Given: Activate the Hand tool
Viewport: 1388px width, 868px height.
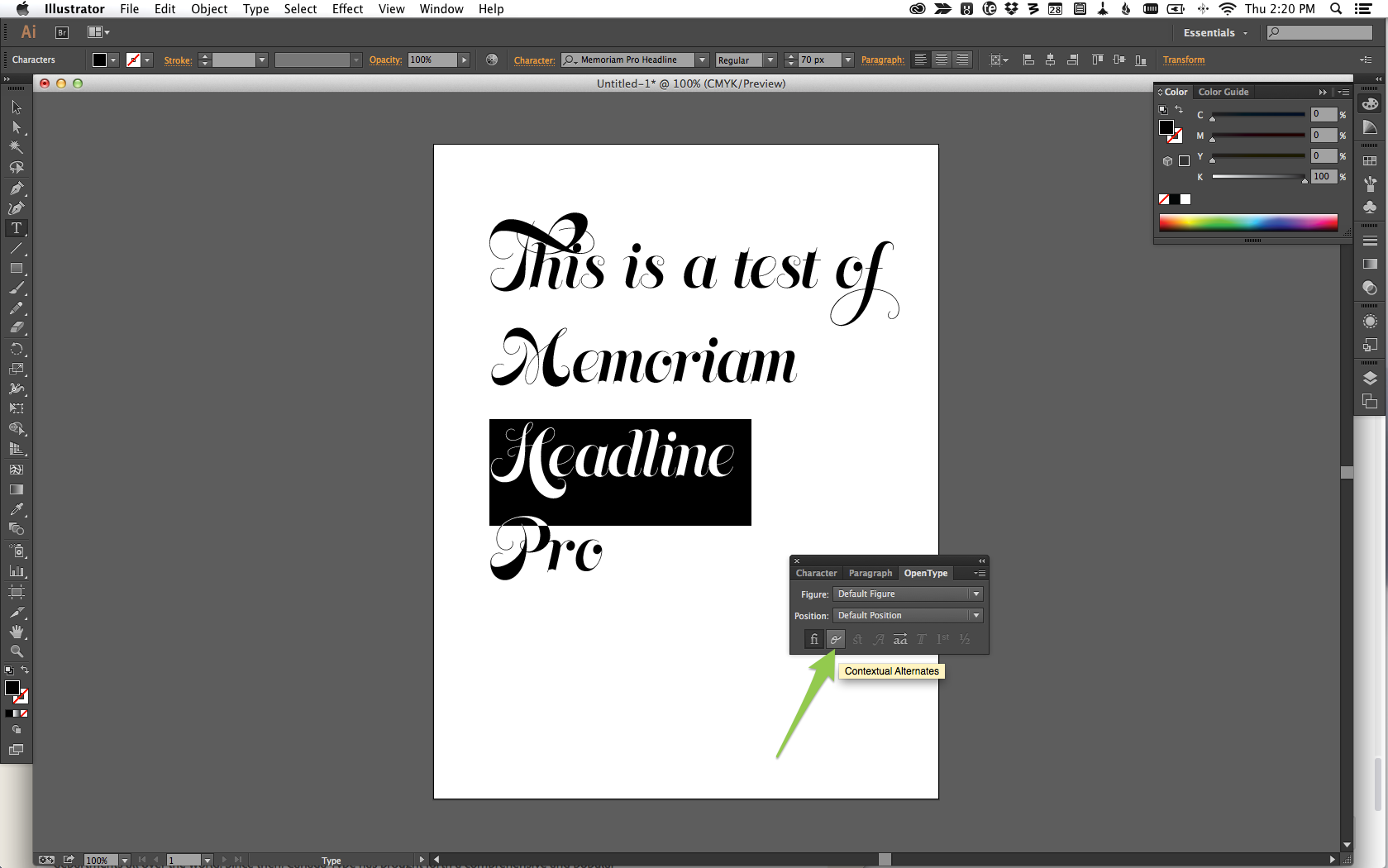Looking at the screenshot, I should click(17, 632).
